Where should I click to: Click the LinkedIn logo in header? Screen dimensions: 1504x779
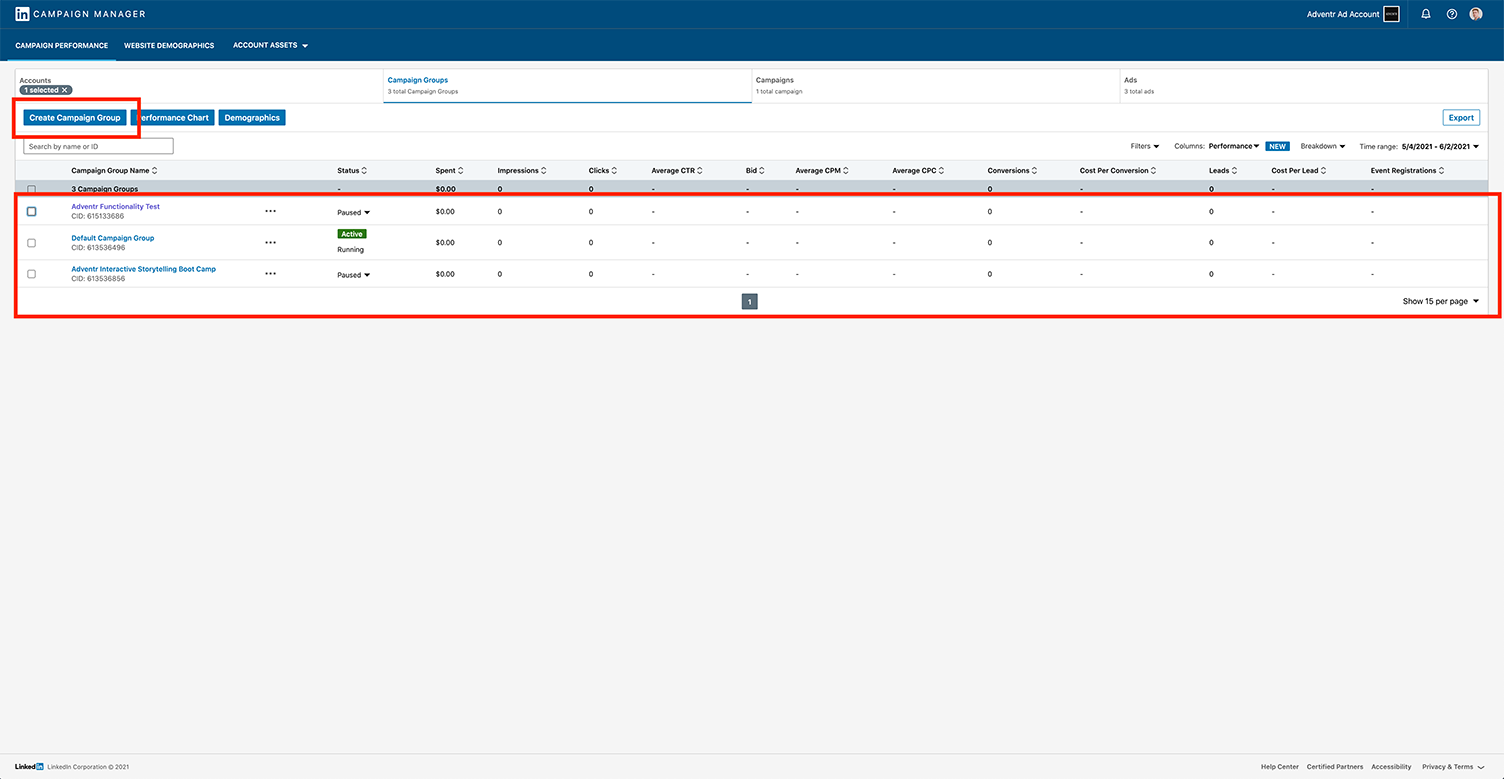(22, 14)
